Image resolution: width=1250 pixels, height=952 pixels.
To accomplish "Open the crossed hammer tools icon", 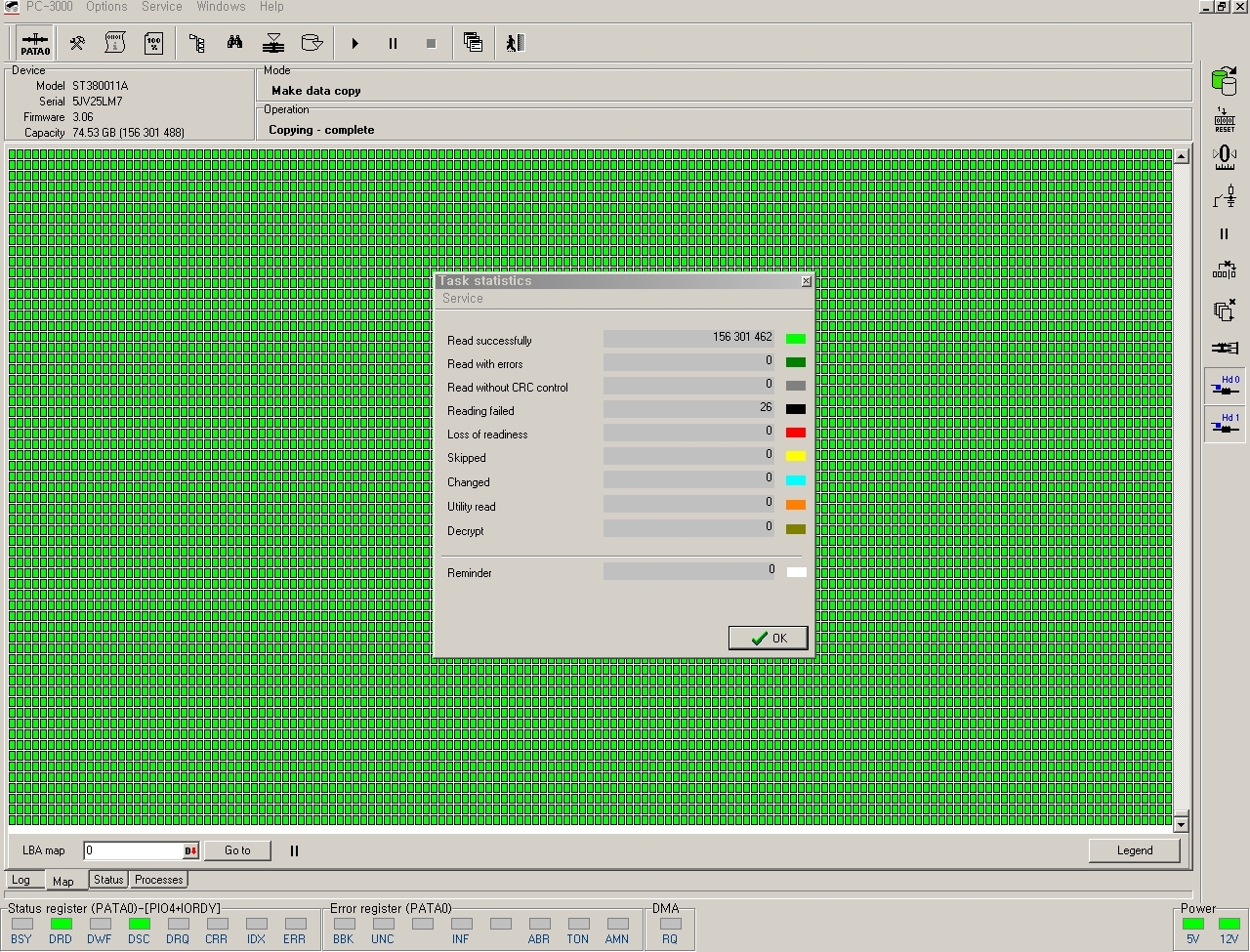I will pyautogui.click(x=77, y=43).
